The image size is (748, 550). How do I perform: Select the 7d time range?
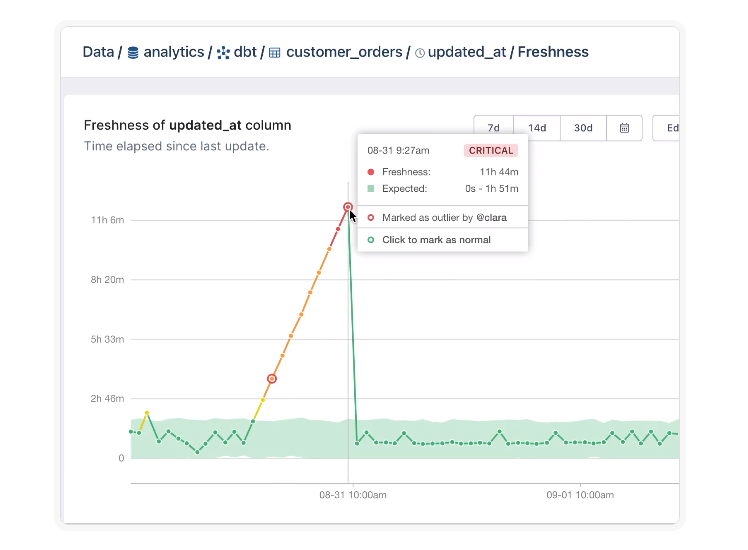494,128
